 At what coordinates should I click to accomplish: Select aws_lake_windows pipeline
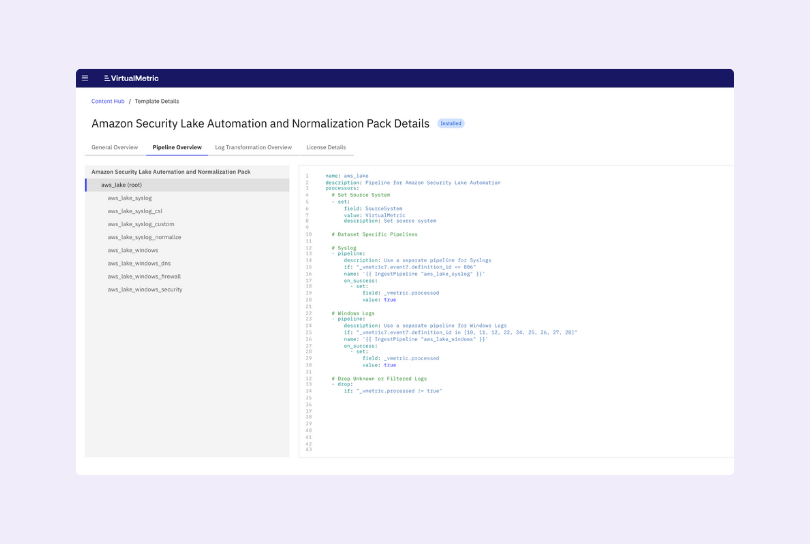(133, 250)
